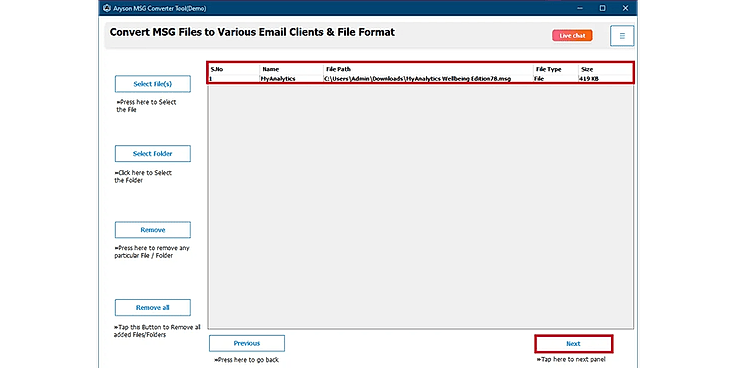Click the 419 KB size cell

pos(606,79)
